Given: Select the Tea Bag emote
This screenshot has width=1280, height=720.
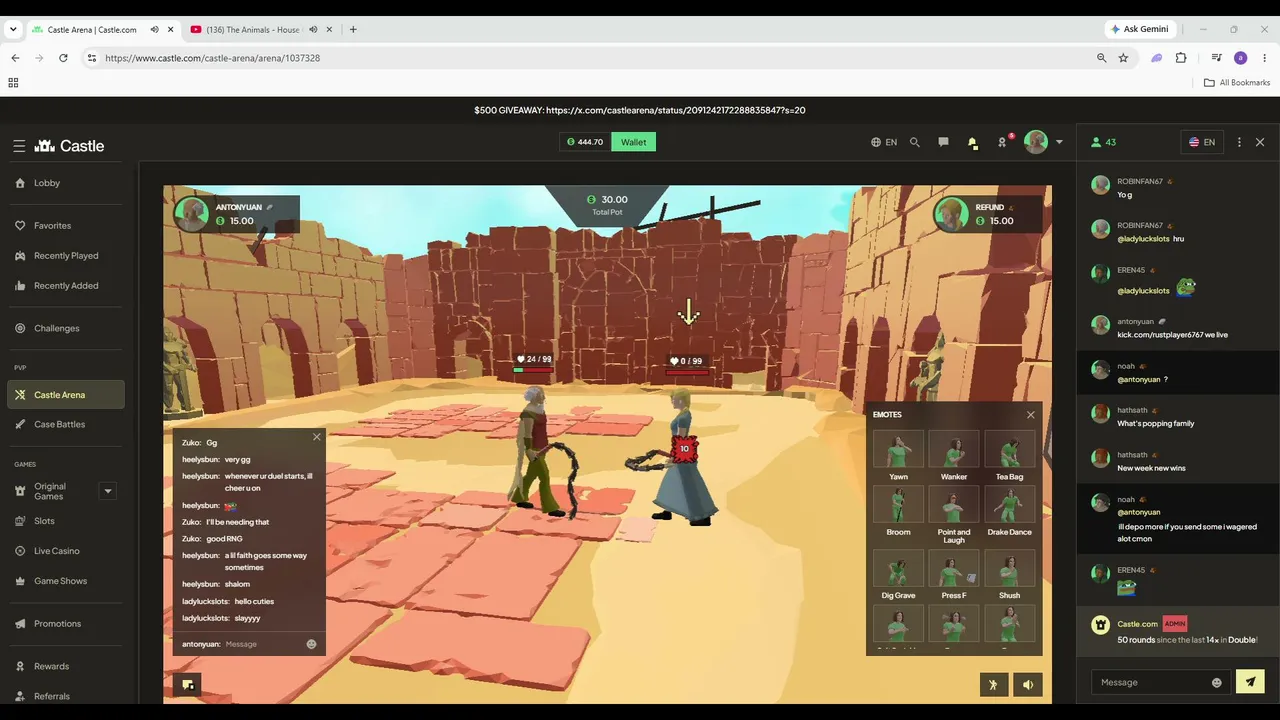Looking at the screenshot, I should point(1010,455).
